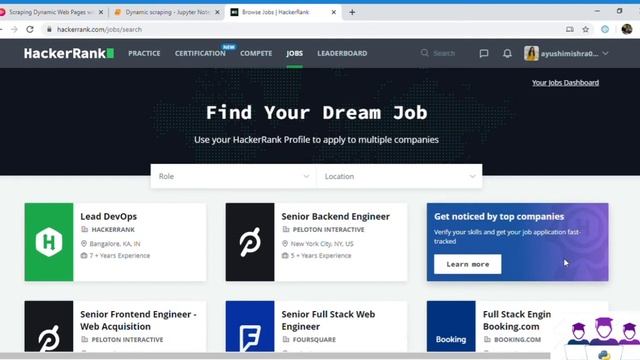This screenshot has width=640, height=360.
Task: Open the Certification menu item
Action: tap(200, 53)
